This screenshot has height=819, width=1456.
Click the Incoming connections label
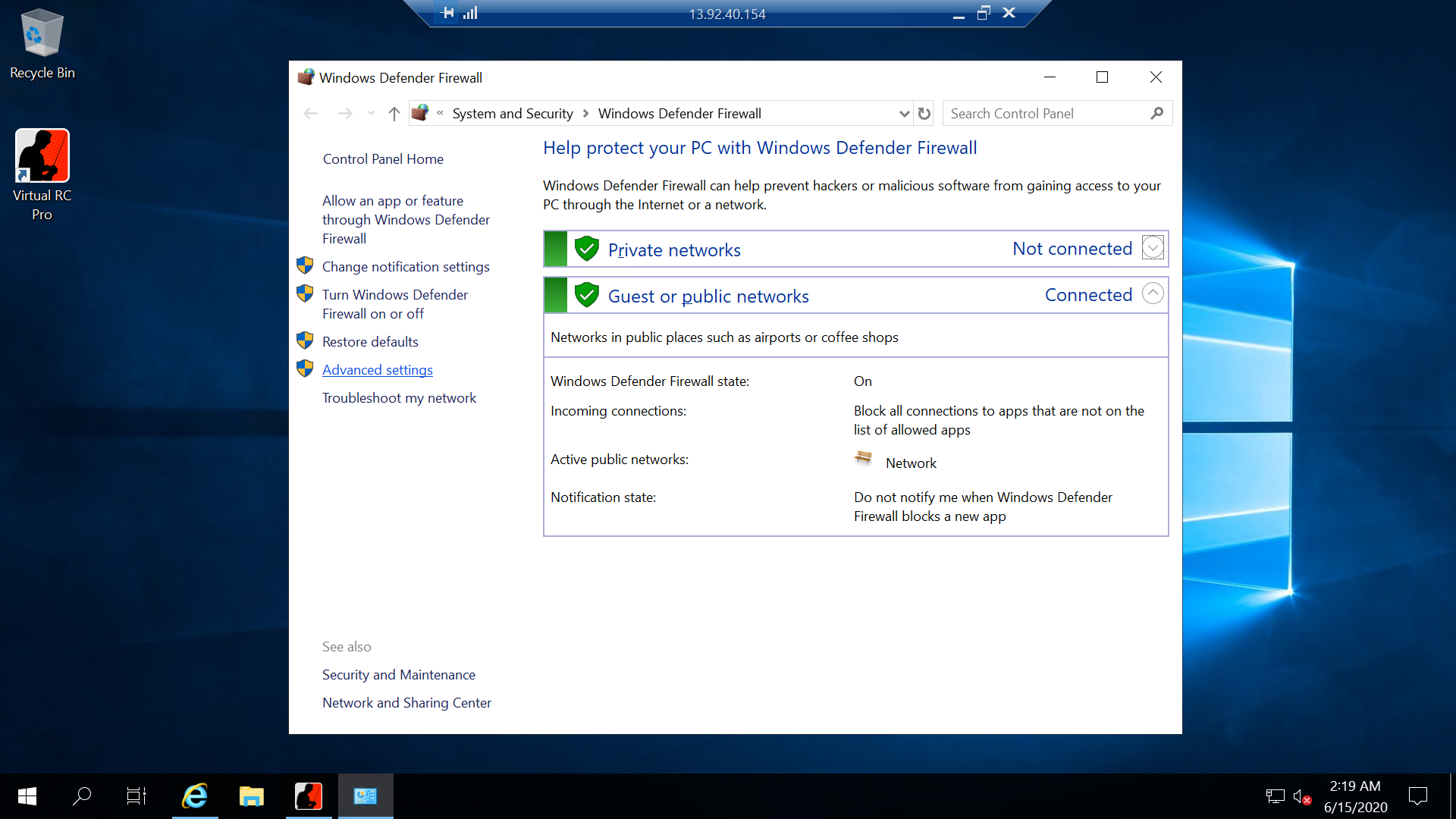click(618, 411)
